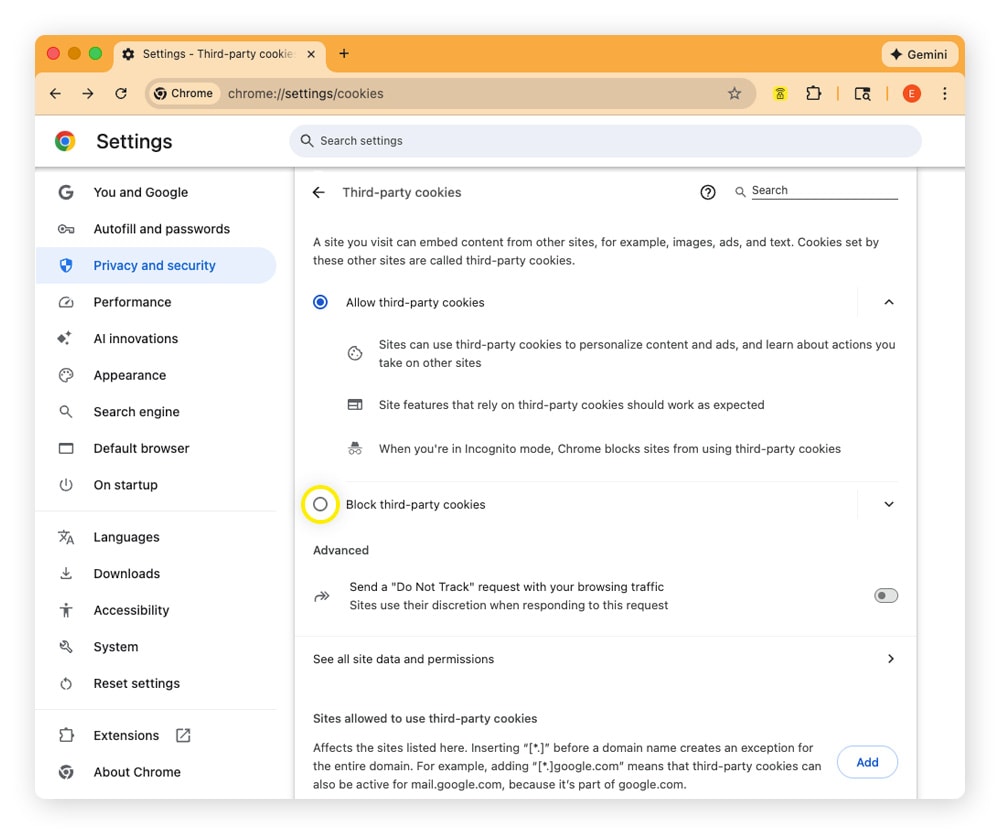The width and height of the screenshot is (1000, 834).
Task: Click the AI innovations sparkle icon
Action: (x=64, y=338)
